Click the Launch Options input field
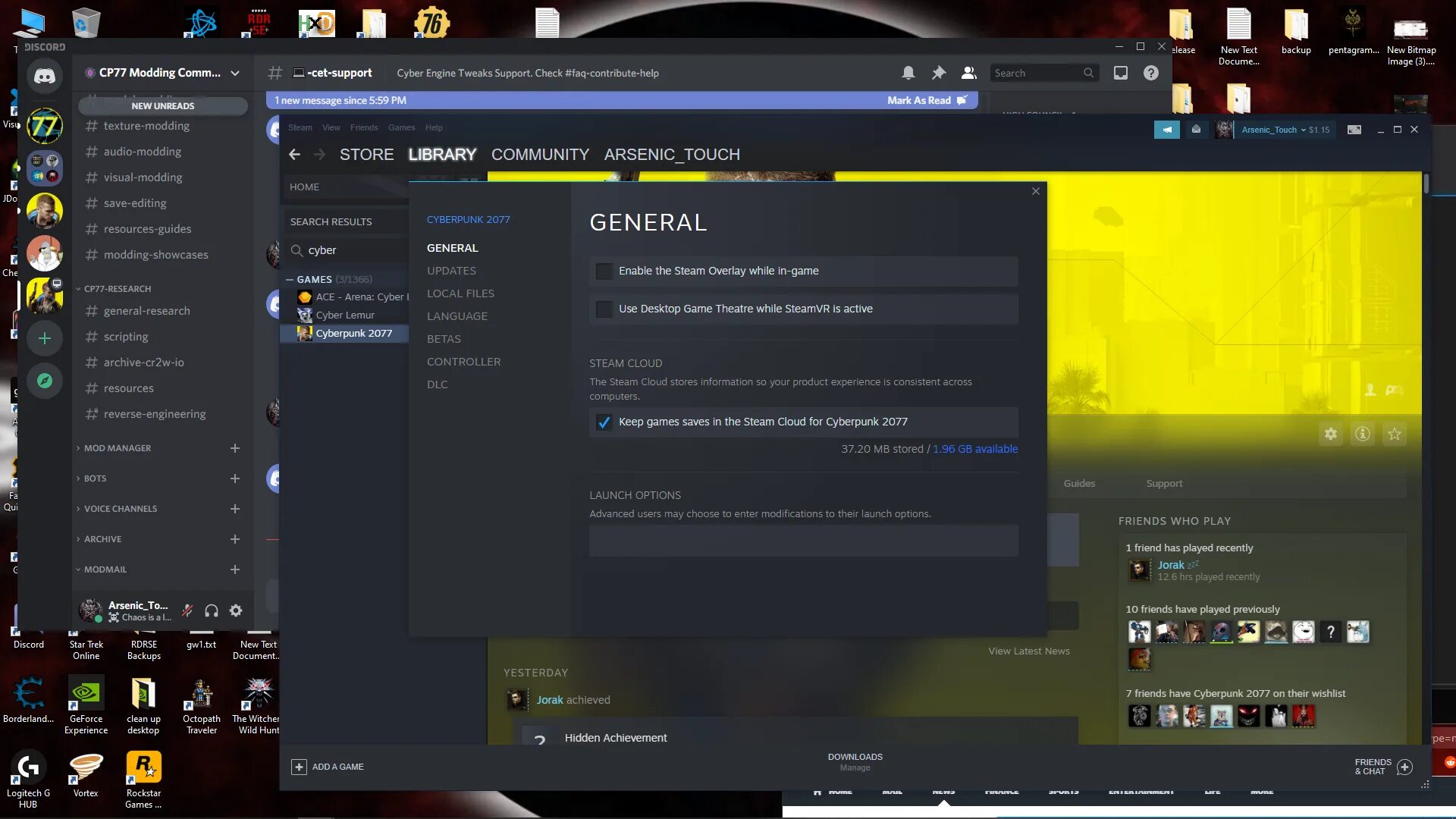This screenshot has height=819, width=1456. [804, 540]
